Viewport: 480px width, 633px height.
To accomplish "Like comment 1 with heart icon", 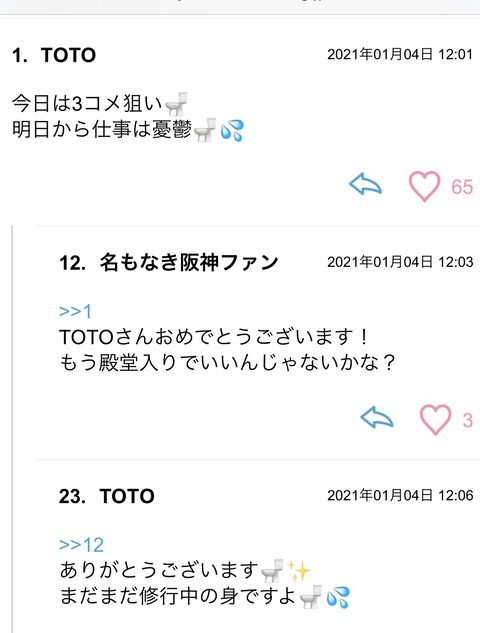I will [x=424, y=186].
